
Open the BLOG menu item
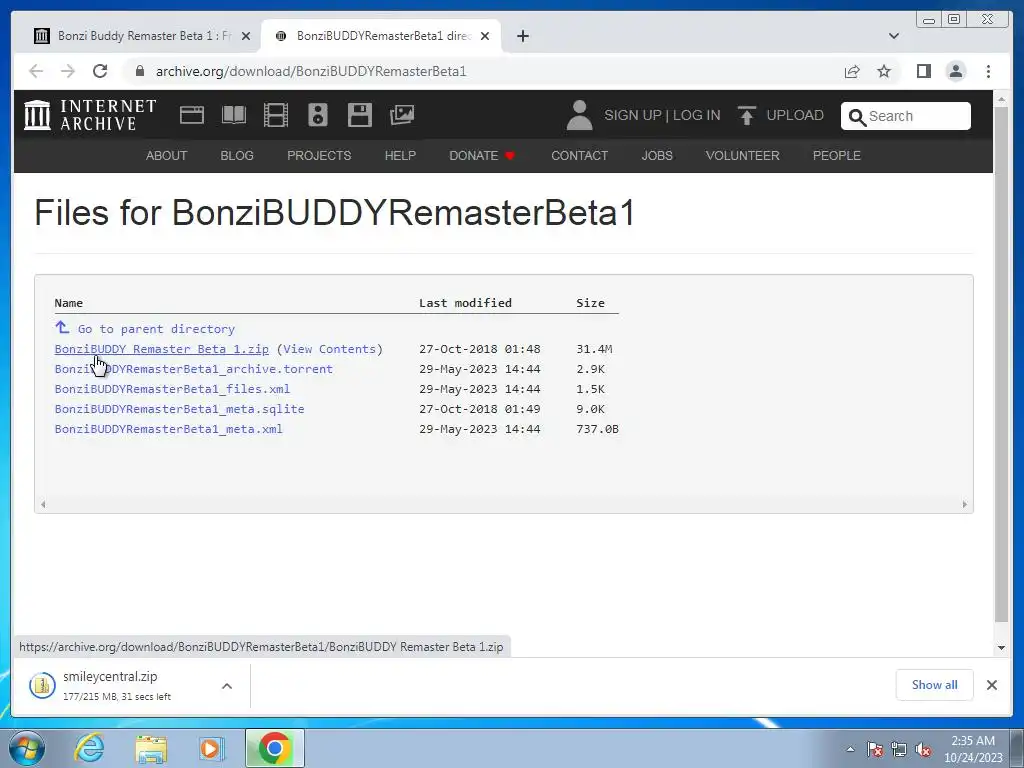[x=237, y=155]
